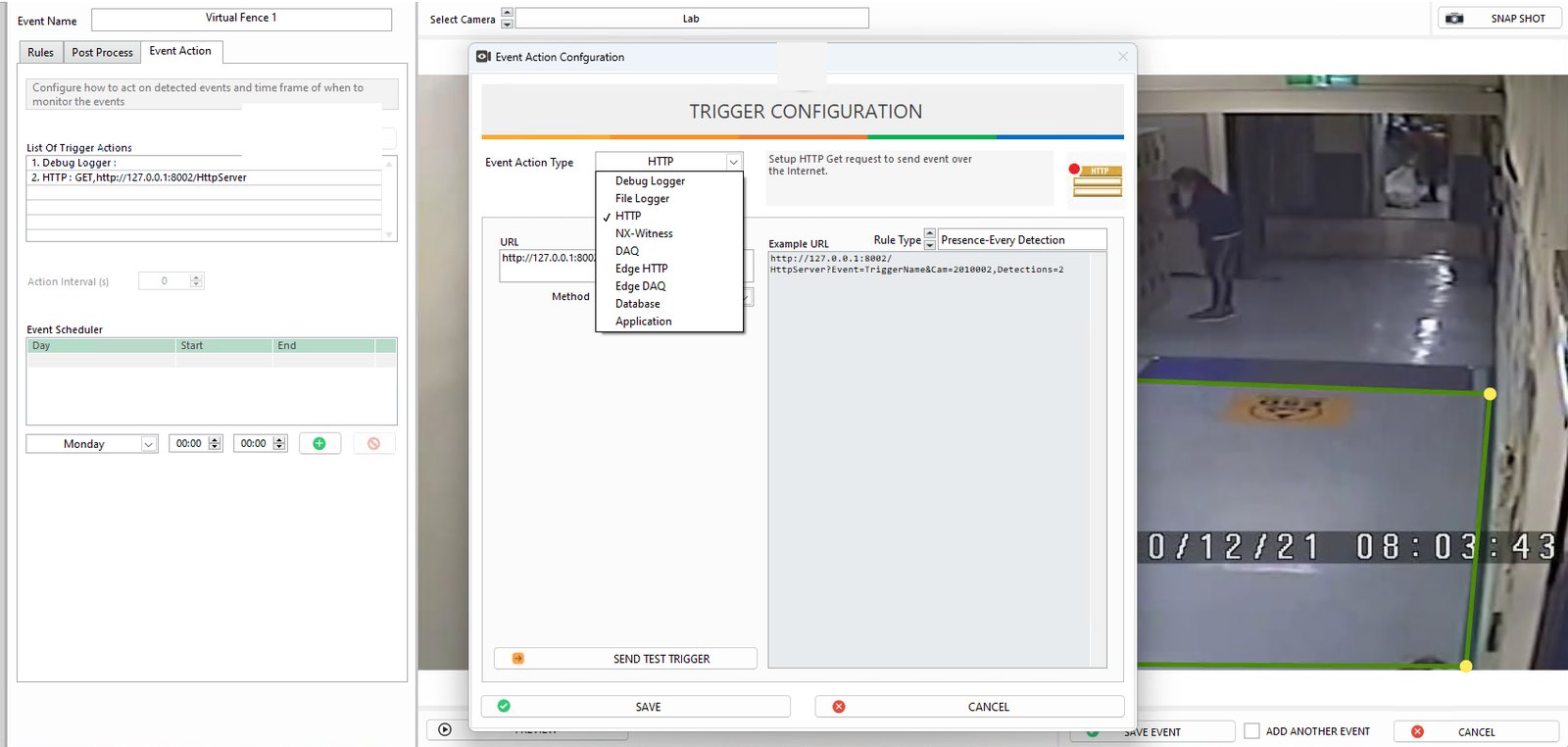Click the SEND TEST TRIGGER button
Viewport: 1568px width, 747px height.
pos(625,659)
